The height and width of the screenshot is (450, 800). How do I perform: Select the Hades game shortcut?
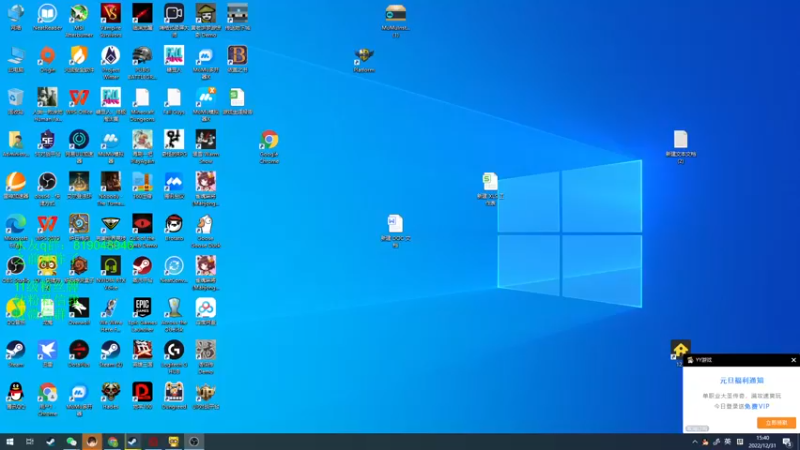coord(111,396)
